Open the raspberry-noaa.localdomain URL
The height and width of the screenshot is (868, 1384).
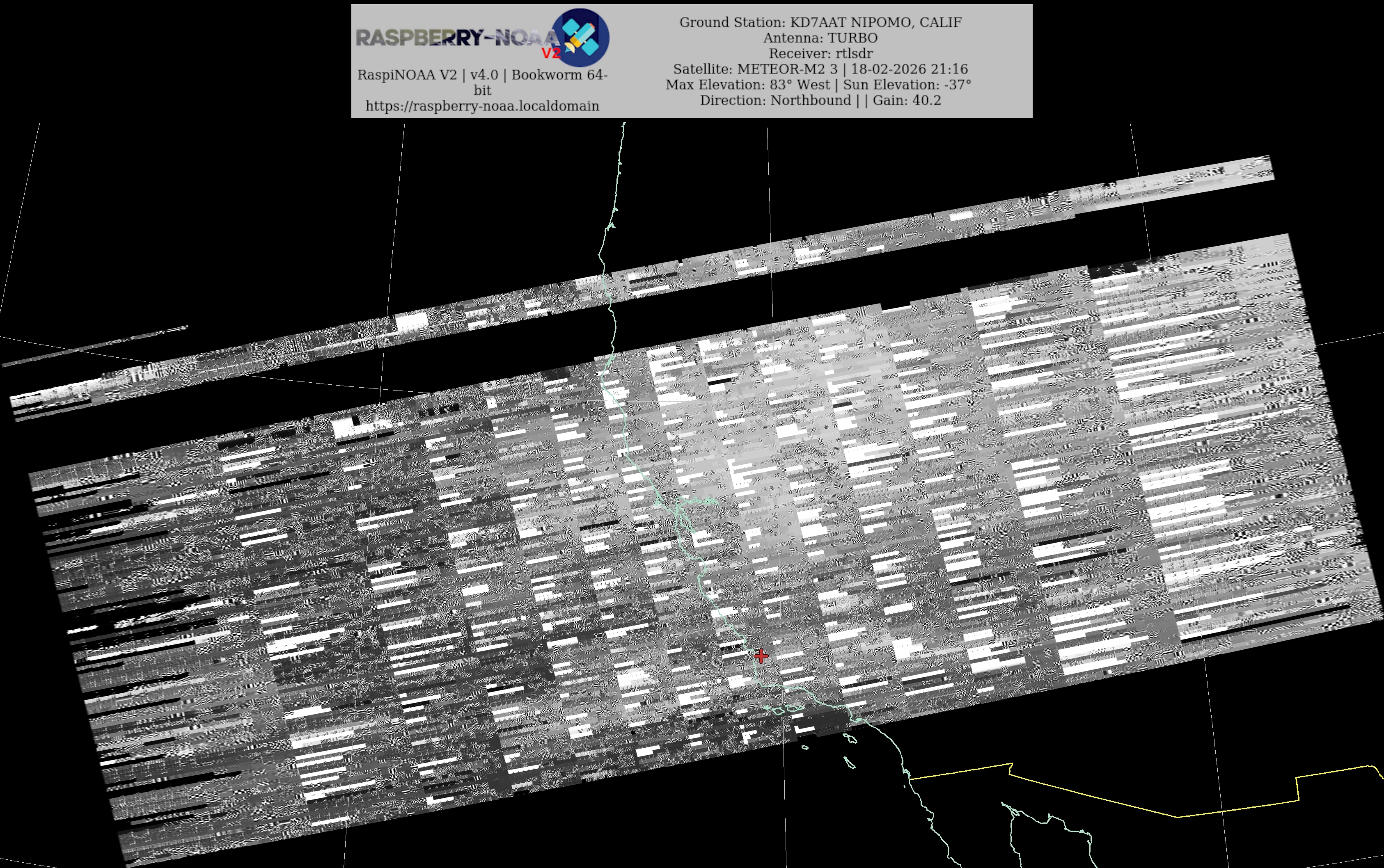pos(482,106)
